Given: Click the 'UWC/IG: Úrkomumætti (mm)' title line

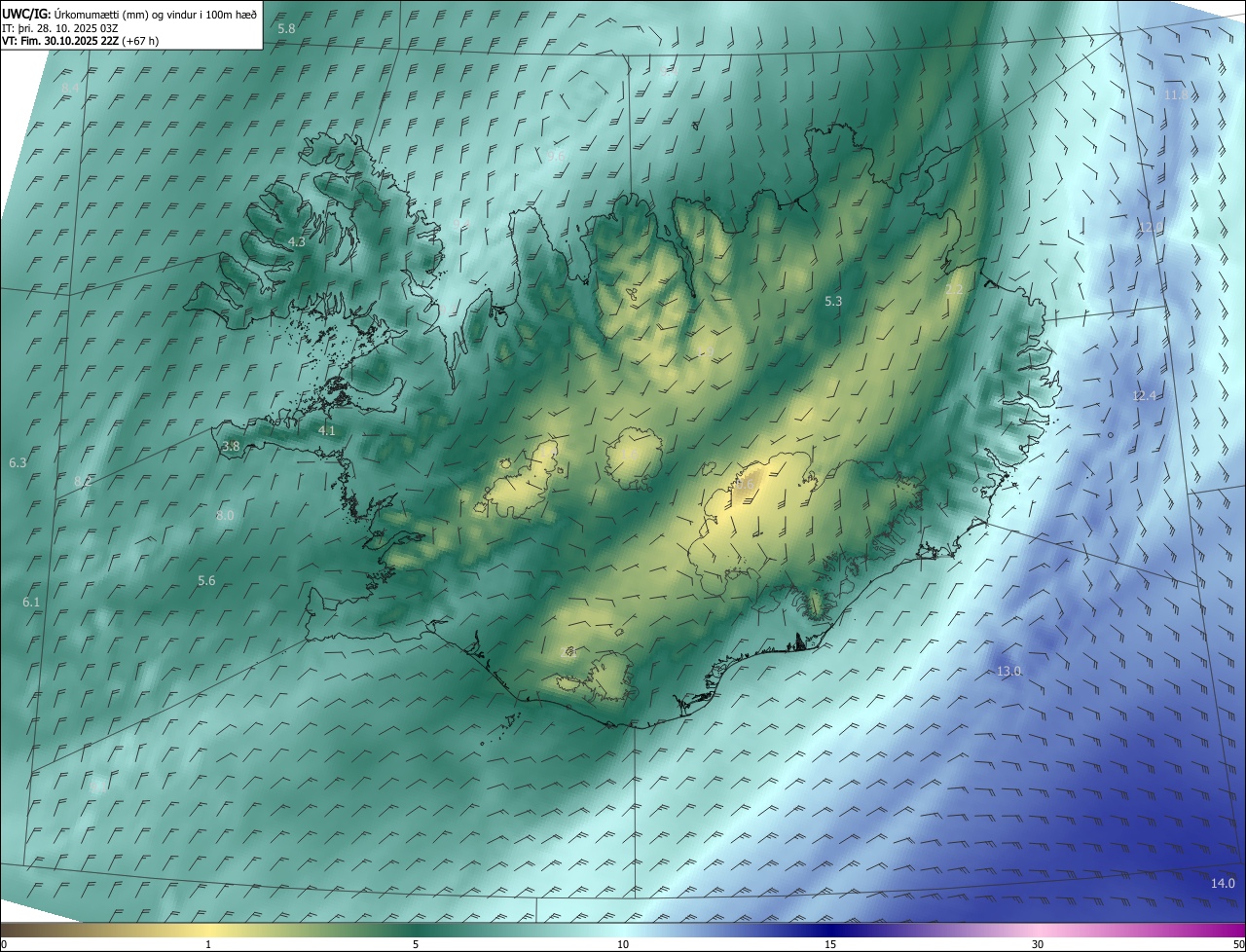Looking at the screenshot, I should [x=130, y=14].
